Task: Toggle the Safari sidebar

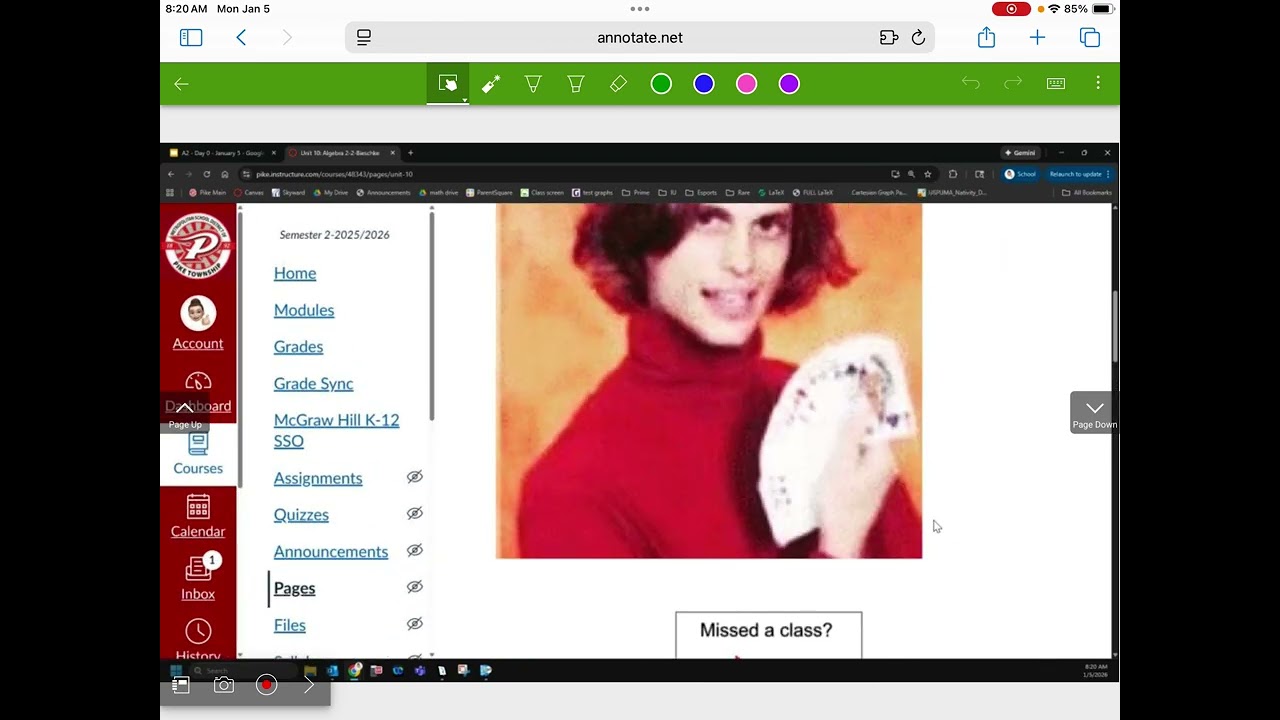Action: pos(191,38)
